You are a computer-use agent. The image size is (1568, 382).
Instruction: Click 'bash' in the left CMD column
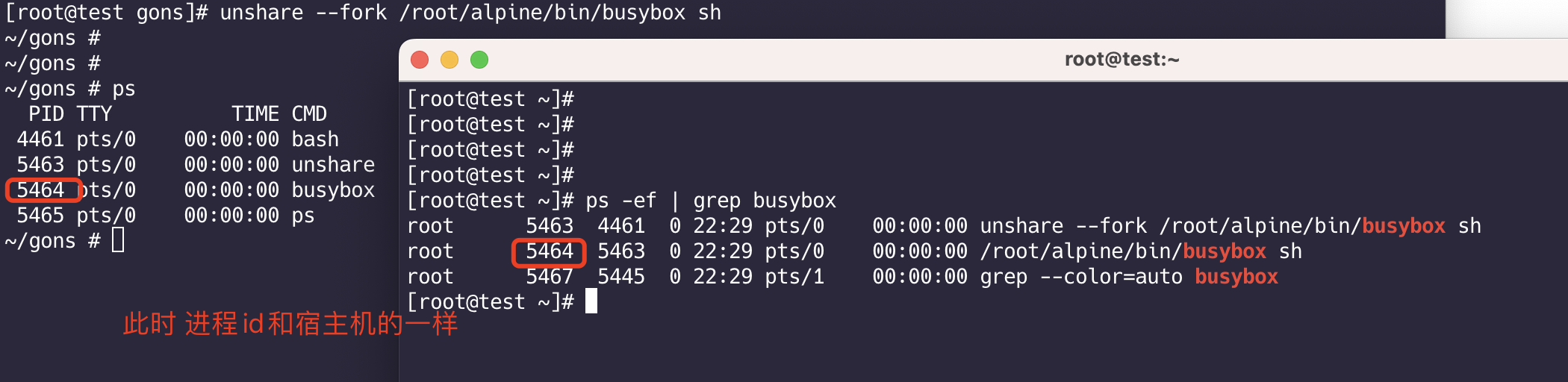pyautogui.click(x=315, y=140)
